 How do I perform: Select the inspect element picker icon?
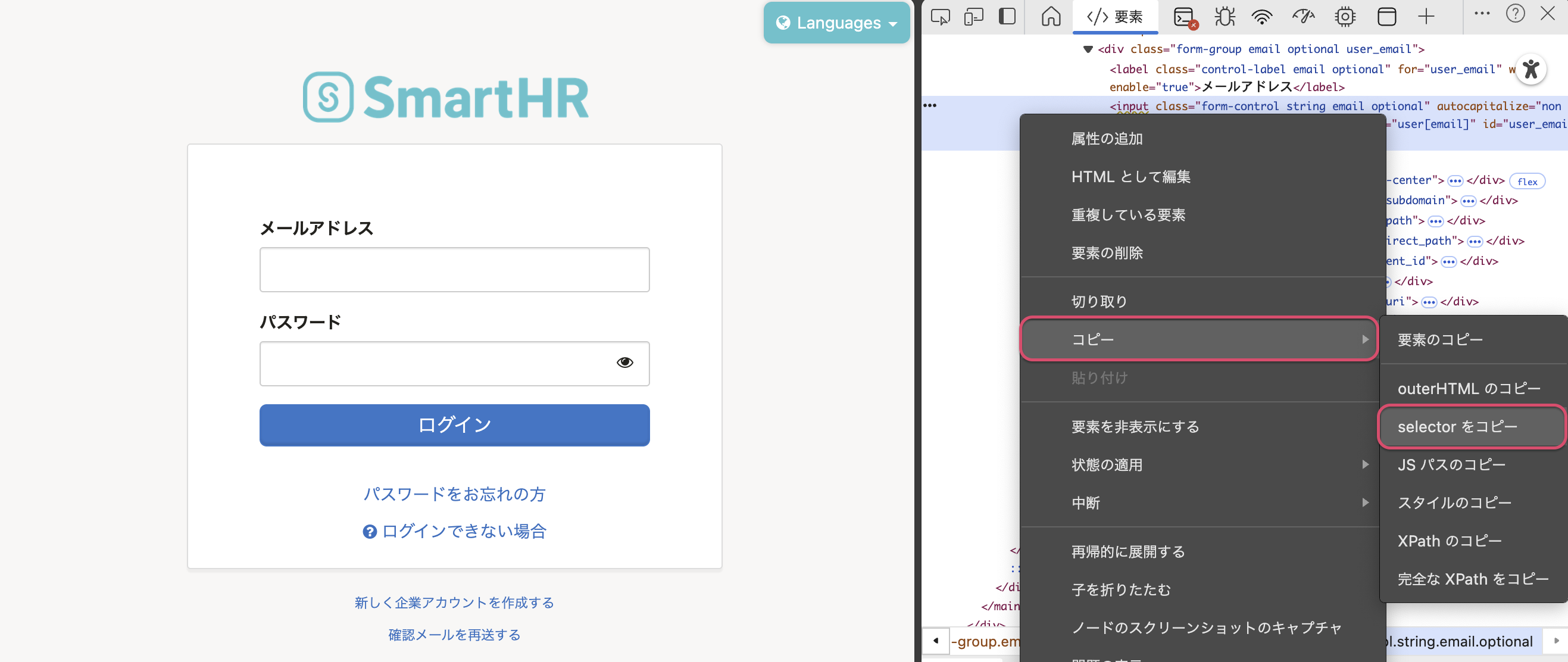pyautogui.click(x=940, y=17)
